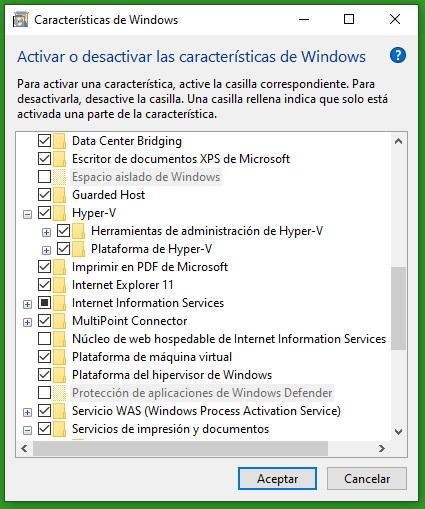The width and height of the screenshot is (425, 509).
Task: Expand the Servicio WAS node
Action: point(27,412)
